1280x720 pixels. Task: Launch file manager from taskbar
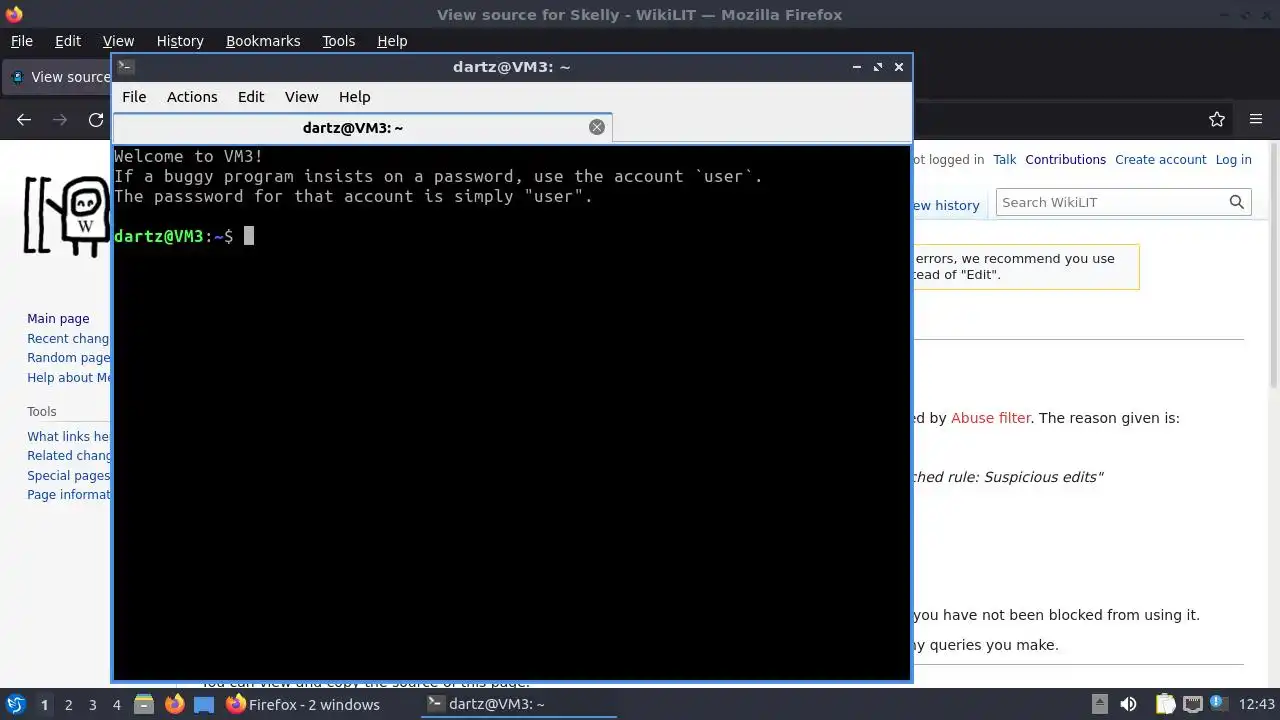click(x=143, y=704)
